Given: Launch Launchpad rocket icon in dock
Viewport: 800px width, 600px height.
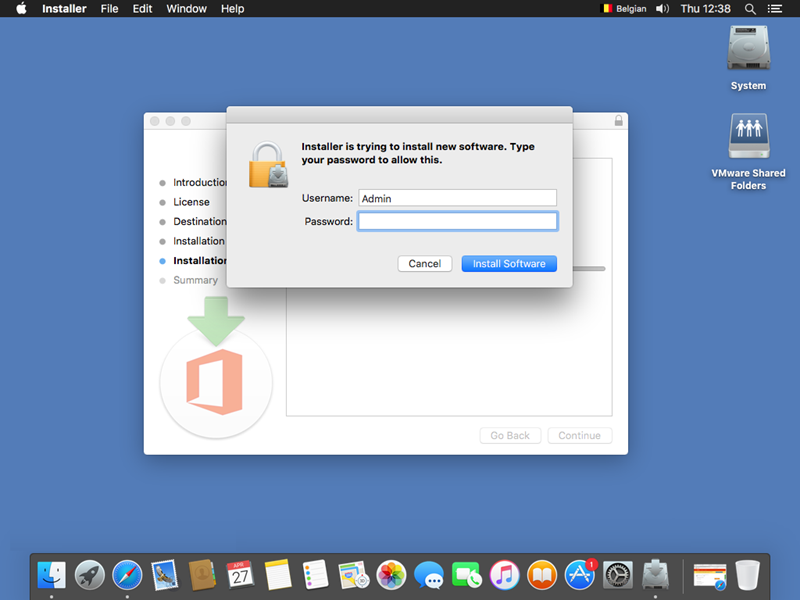Looking at the screenshot, I should click(89, 575).
